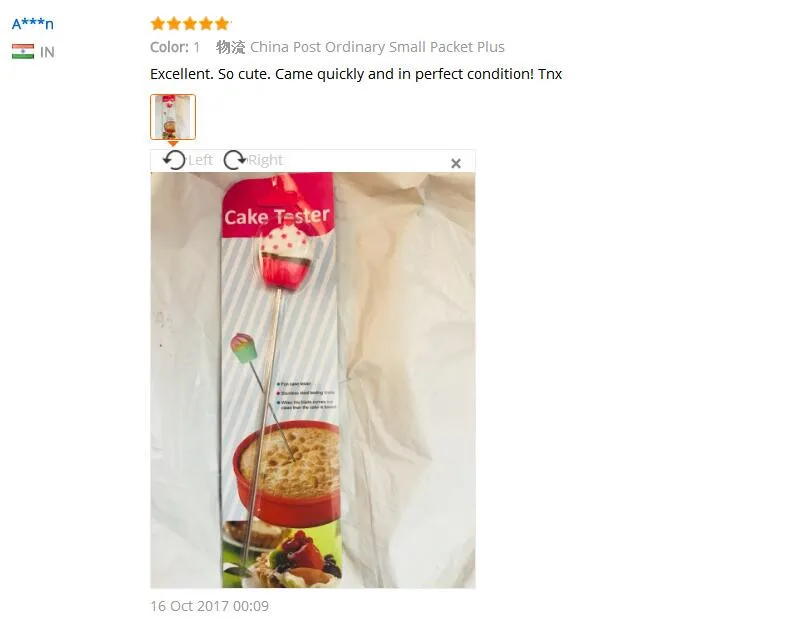Screen dimensions: 800x621
Task: Click the second rating star
Action: click(x=174, y=23)
